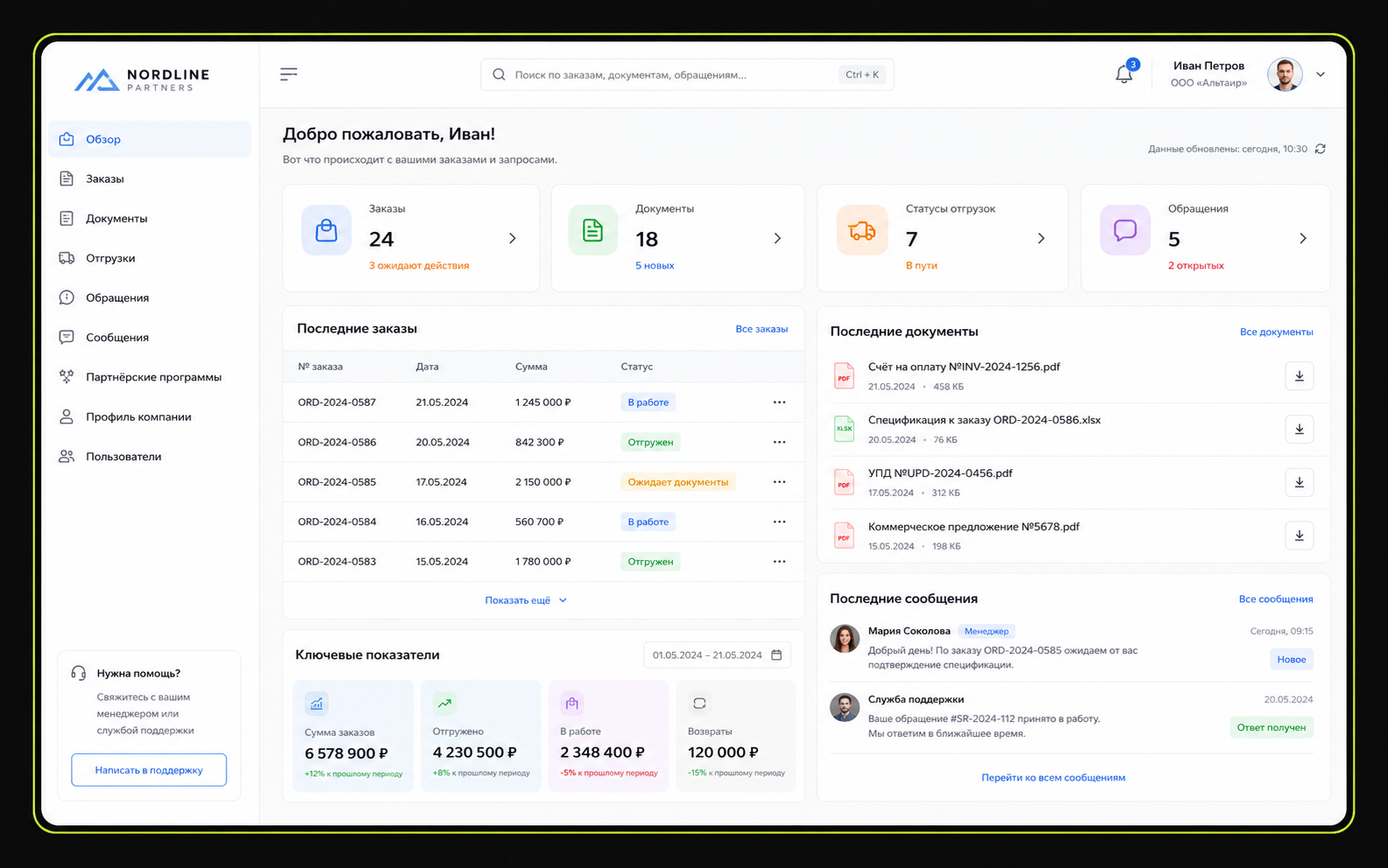Open more options for ORD-2024-0583
Viewport: 1388px width, 868px height.
780,562
